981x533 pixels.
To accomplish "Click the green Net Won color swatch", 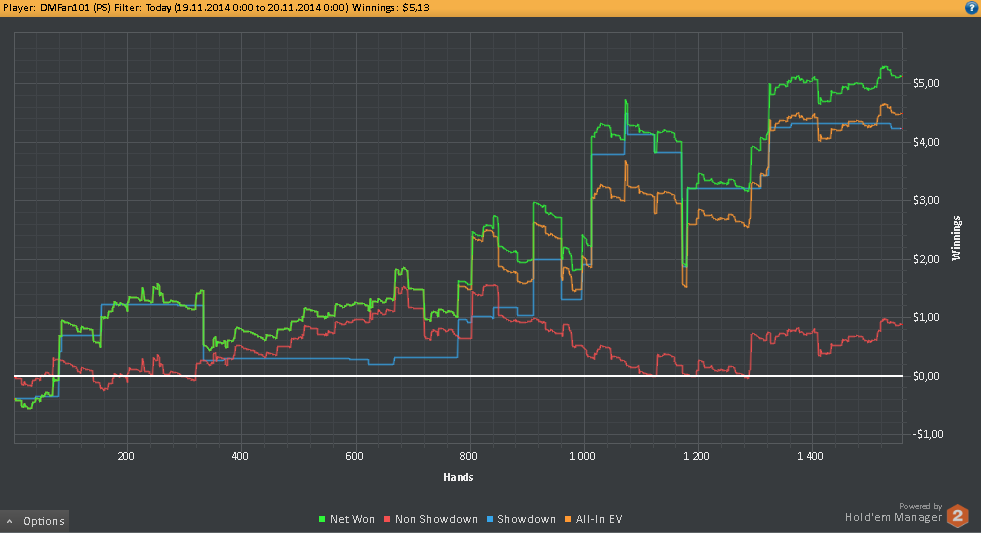I will [322, 519].
